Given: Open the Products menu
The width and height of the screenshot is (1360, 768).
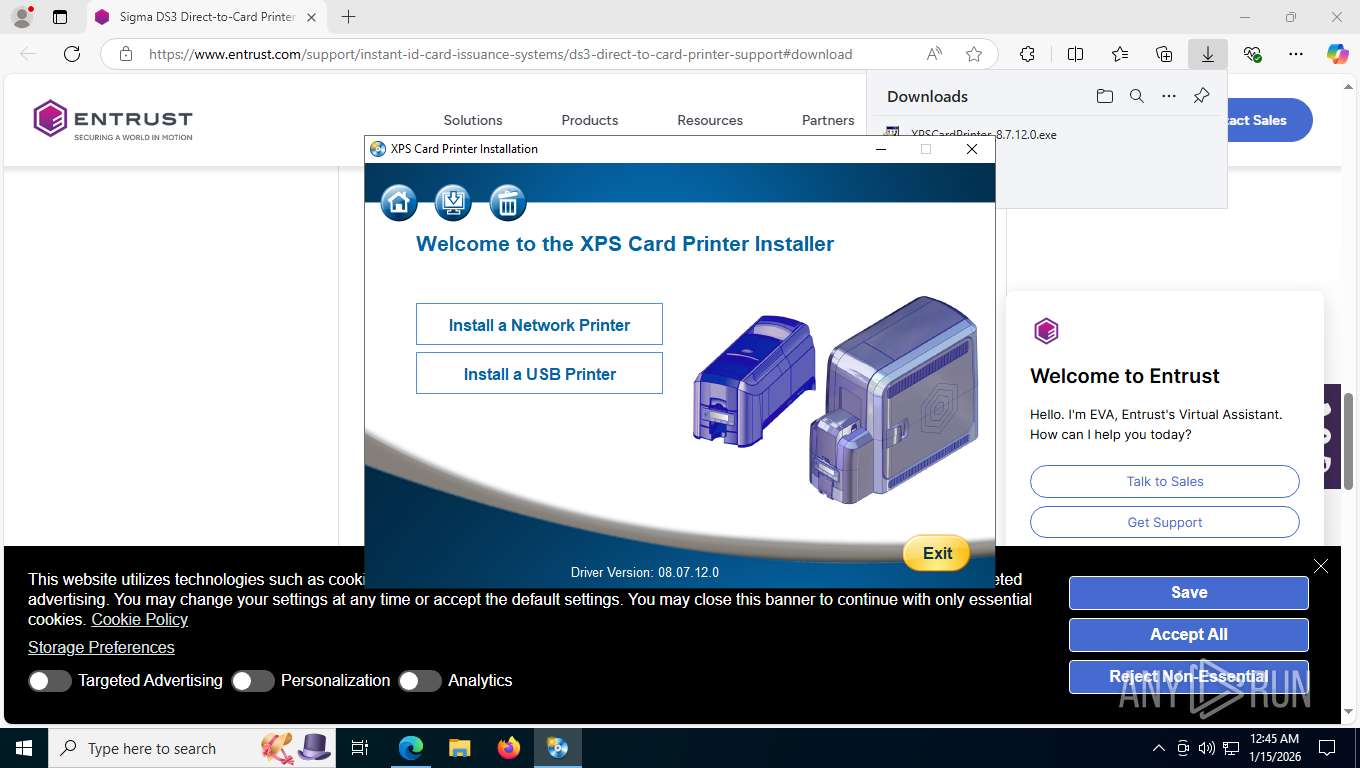Looking at the screenshot, I should coord(590,120).
